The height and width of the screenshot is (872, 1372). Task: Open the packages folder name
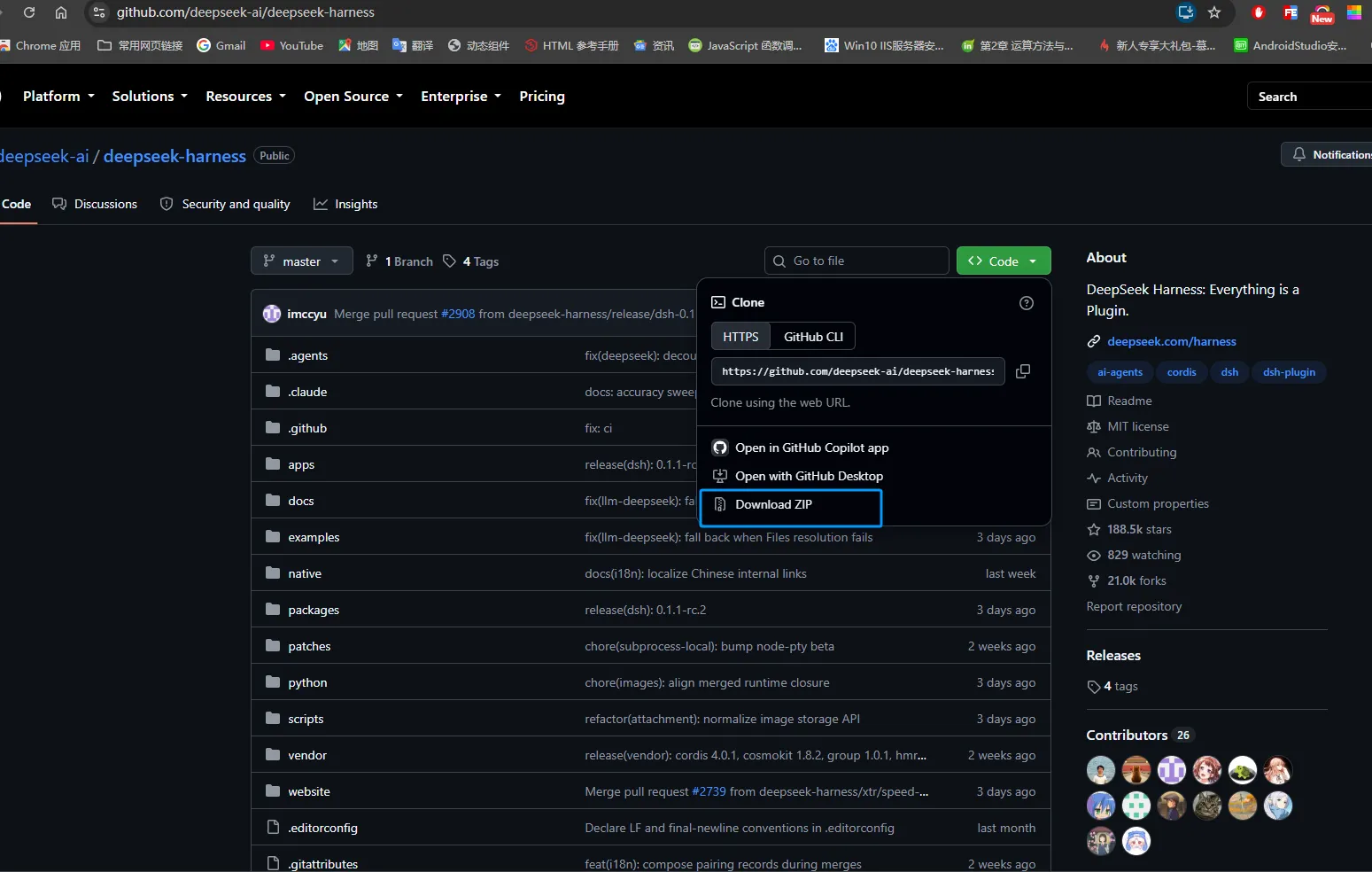click(x=314, y=610)
